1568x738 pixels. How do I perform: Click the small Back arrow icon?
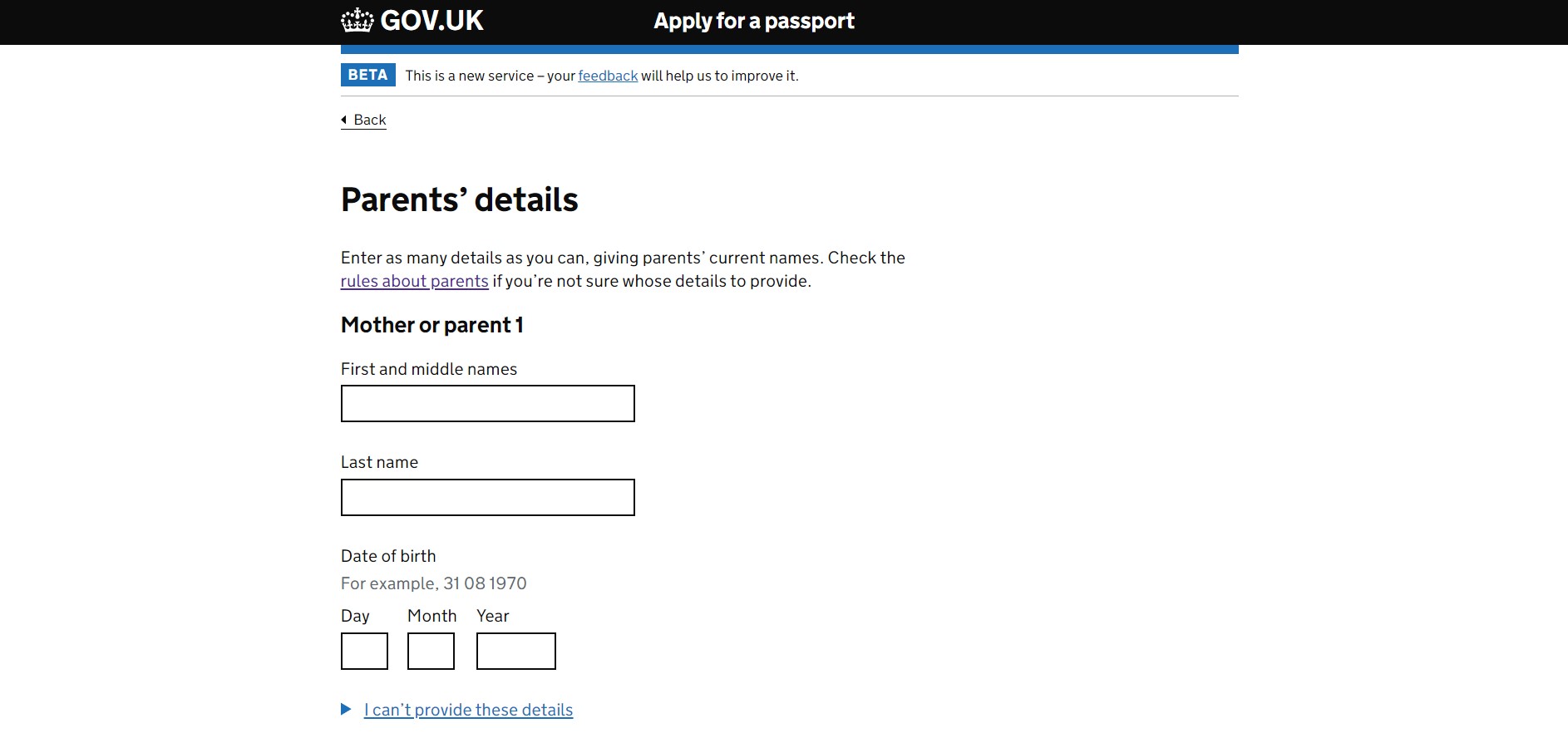pos(344,120)
